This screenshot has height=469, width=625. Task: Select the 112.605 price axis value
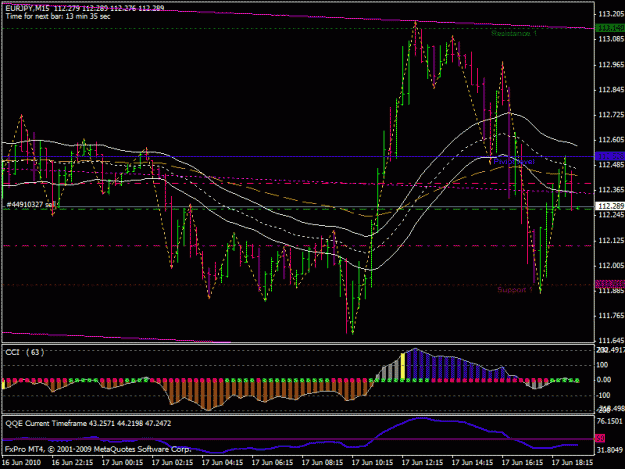coord(611,140)
